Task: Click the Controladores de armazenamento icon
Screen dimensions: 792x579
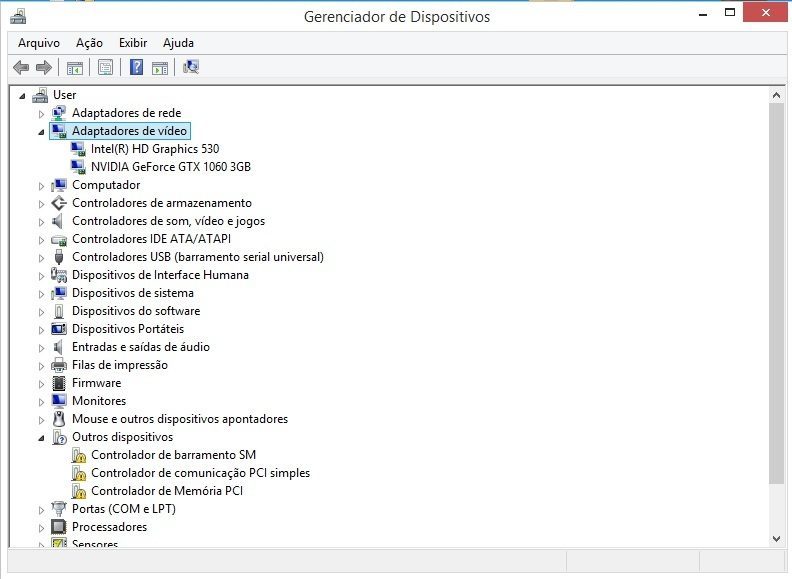Action: coord(59,203)
